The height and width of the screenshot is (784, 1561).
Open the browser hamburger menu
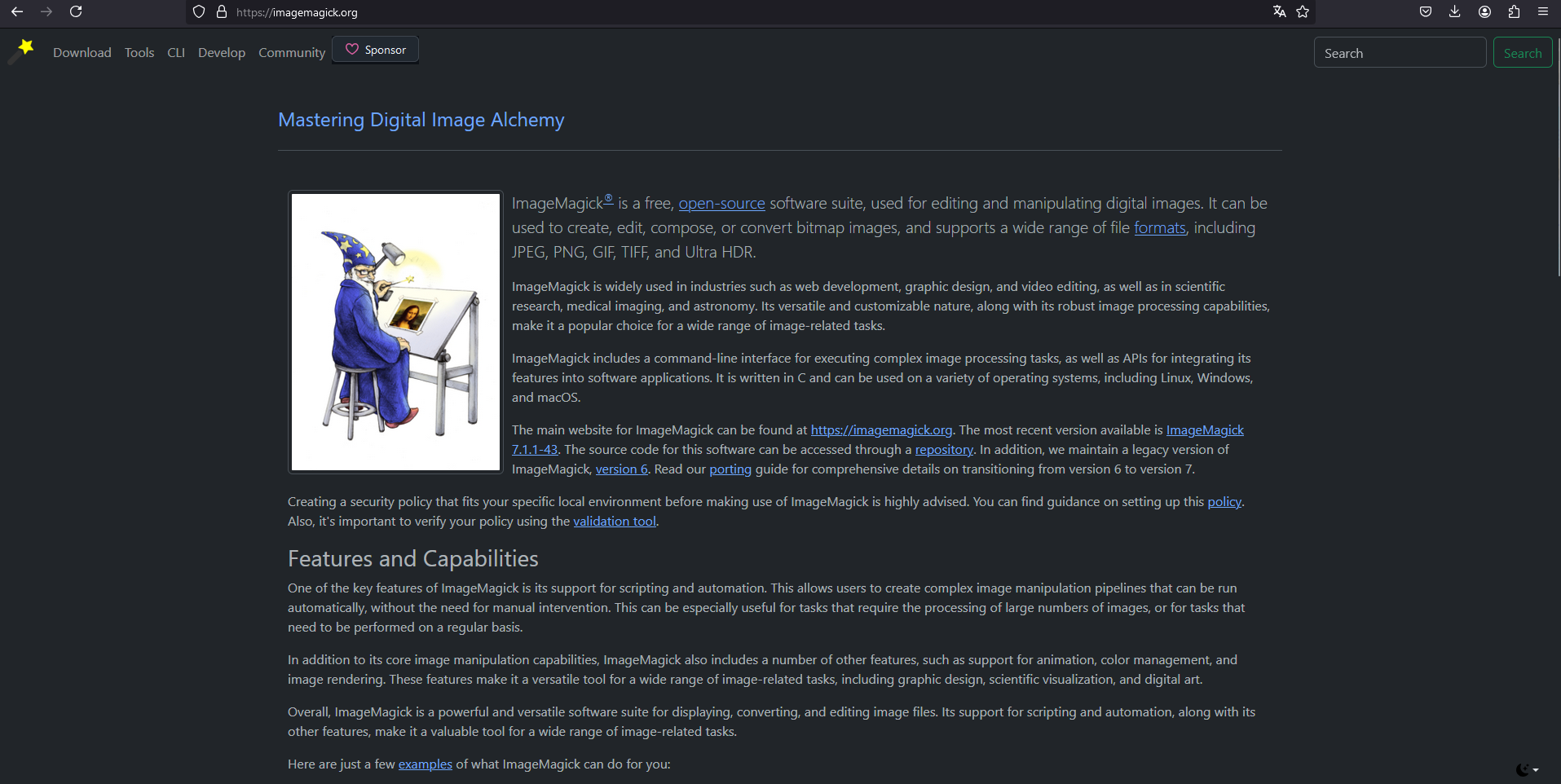[1543, 11]
